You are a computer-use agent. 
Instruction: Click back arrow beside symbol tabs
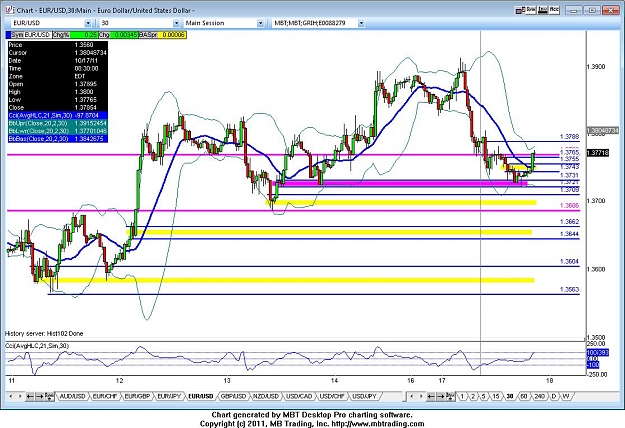coord(30,396)
